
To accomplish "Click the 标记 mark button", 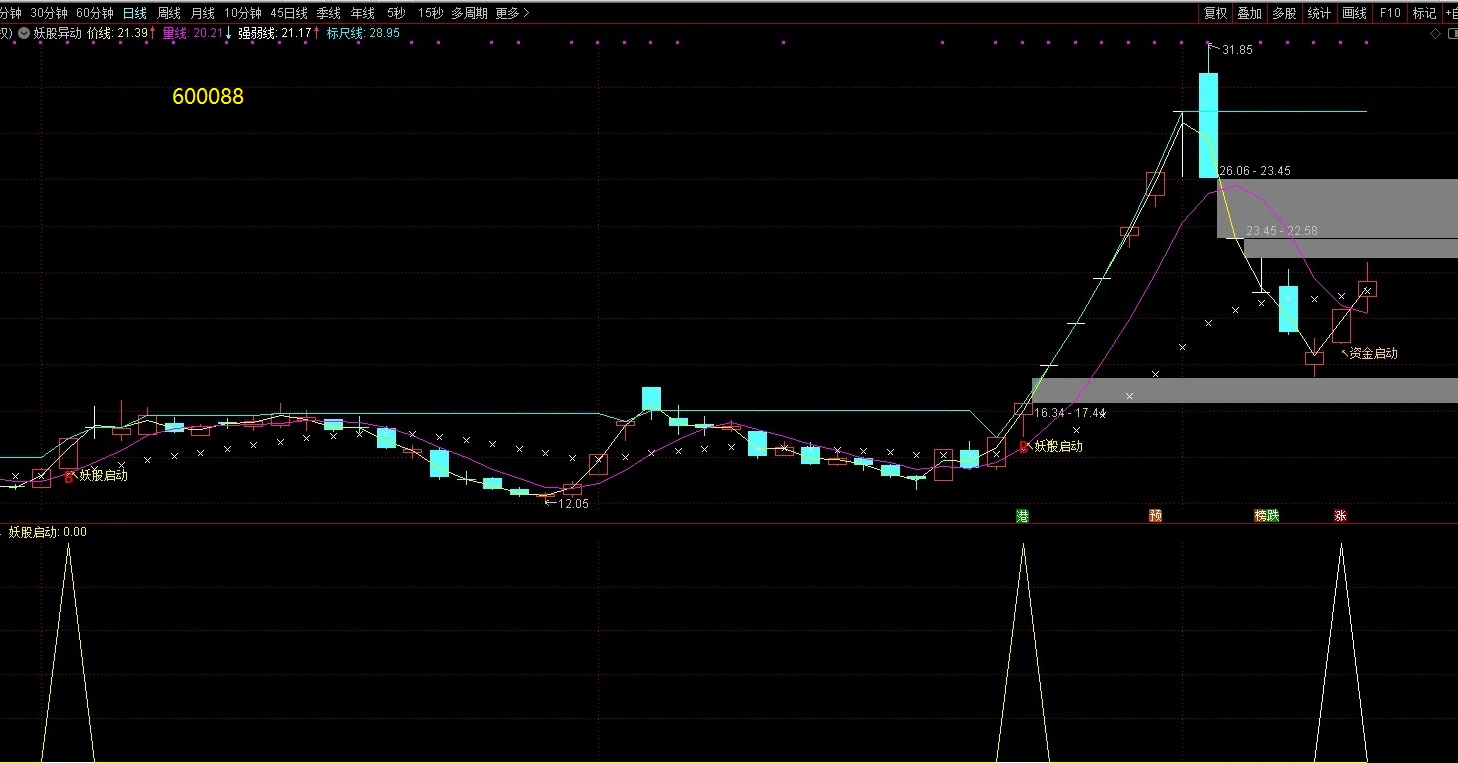I will click(x=1424, y=13).
